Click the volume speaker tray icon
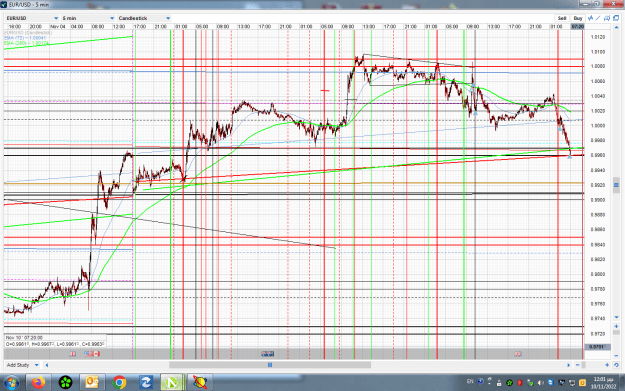This screenshot has height=391, width=625. (x=540, y=383)
